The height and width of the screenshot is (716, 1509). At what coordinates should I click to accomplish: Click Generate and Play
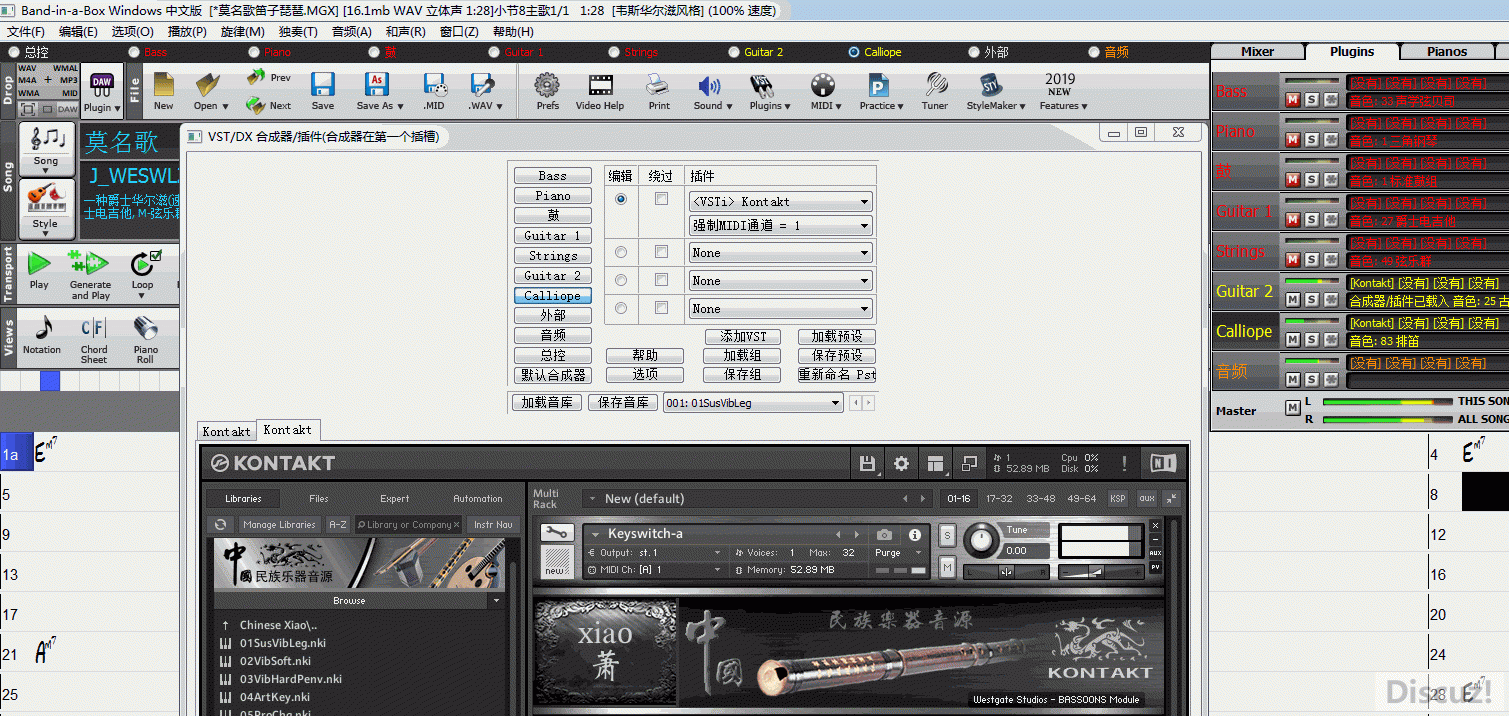90,275
